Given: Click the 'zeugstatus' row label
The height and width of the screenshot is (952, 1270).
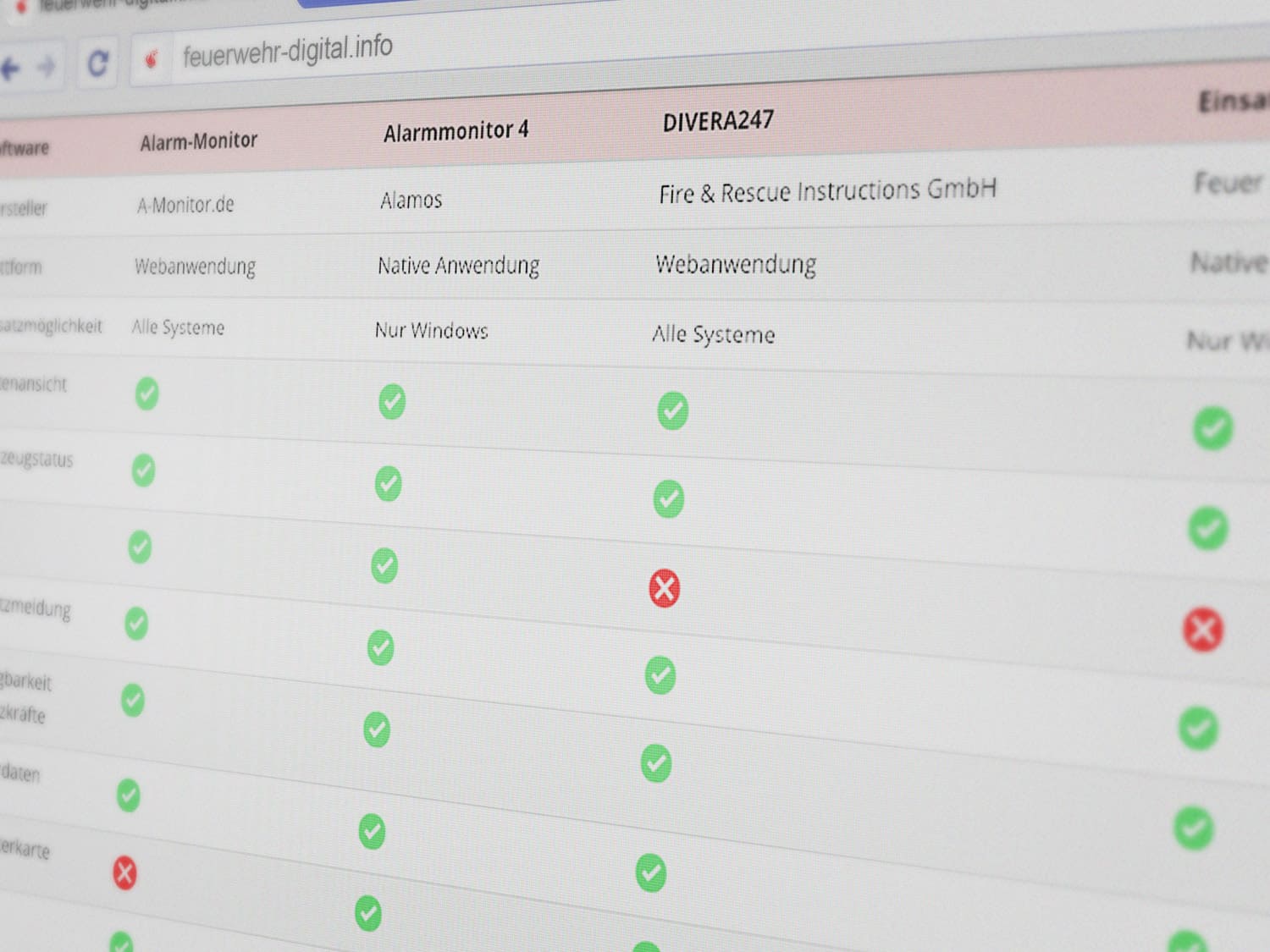Looking at the screenshot, I should (36, 459).
